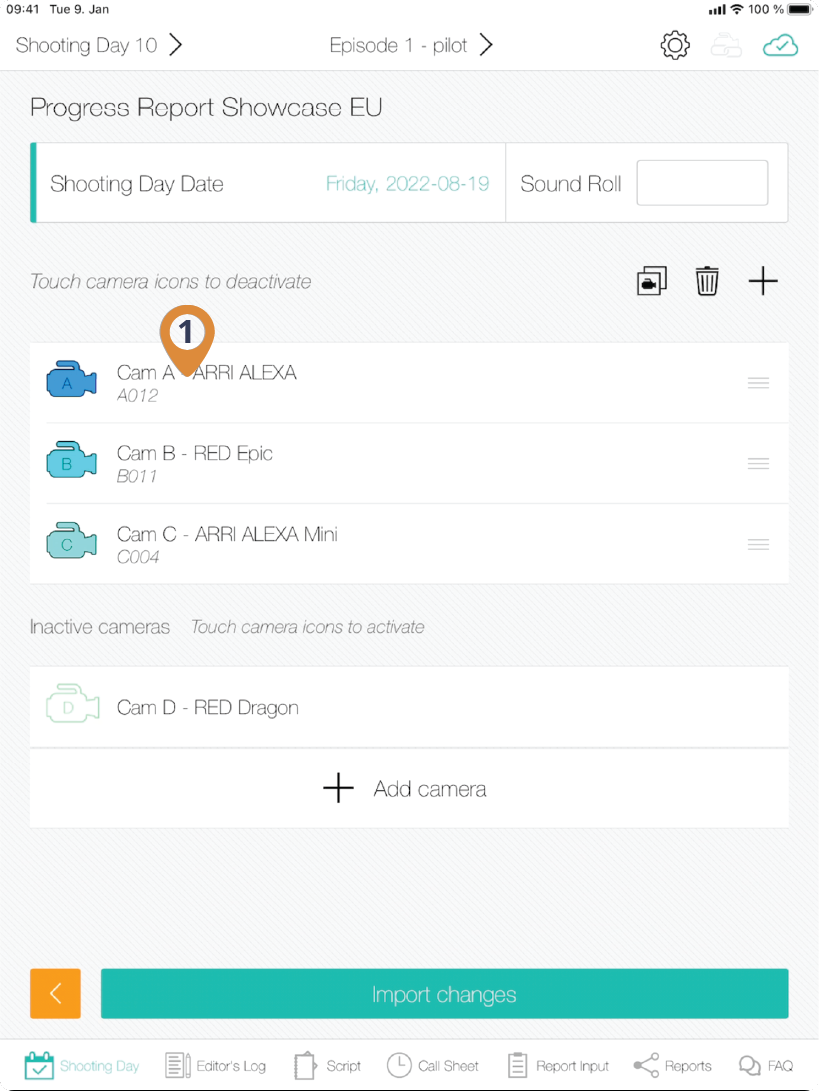Image resolution: width=819 pixels, height=1091 pixels.
Task: Tap roll number B011
Action: [137, 476]
